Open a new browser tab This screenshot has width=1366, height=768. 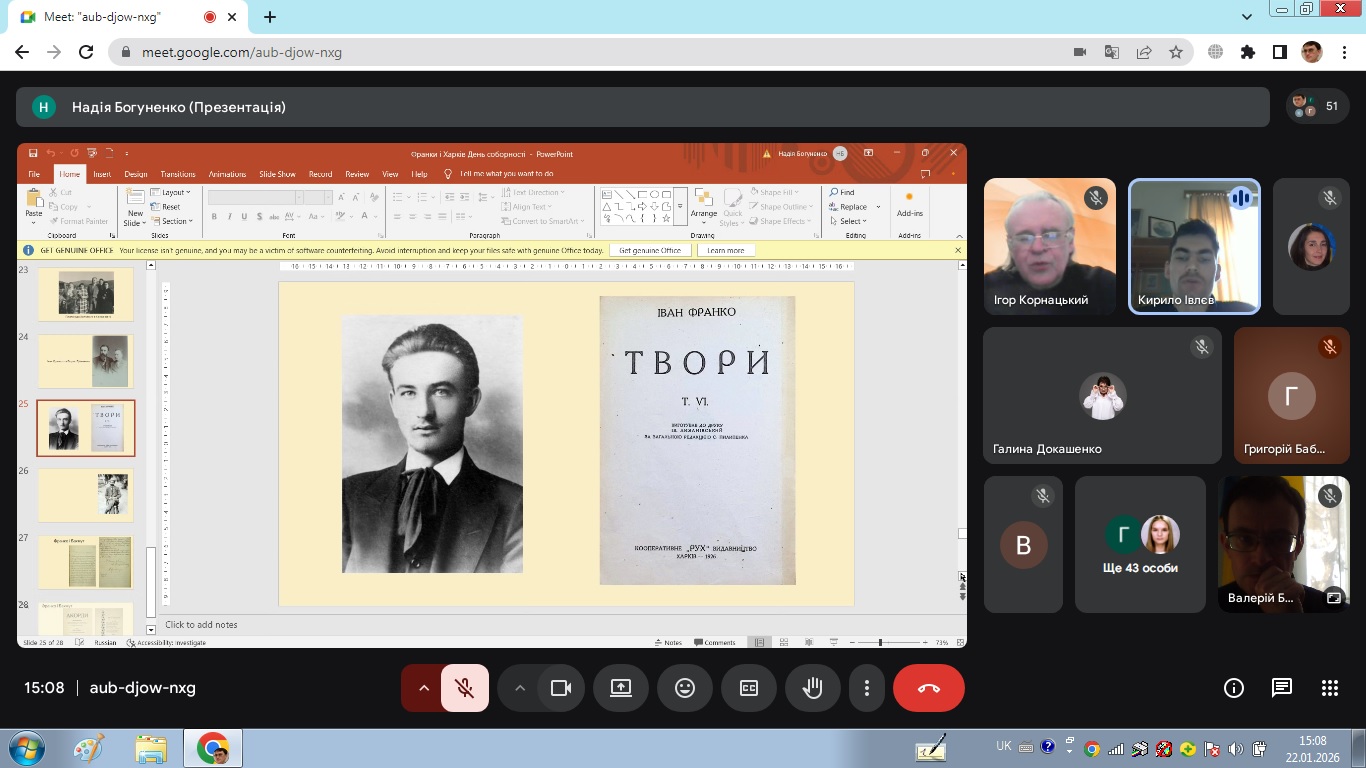click(x=270, y=17)
